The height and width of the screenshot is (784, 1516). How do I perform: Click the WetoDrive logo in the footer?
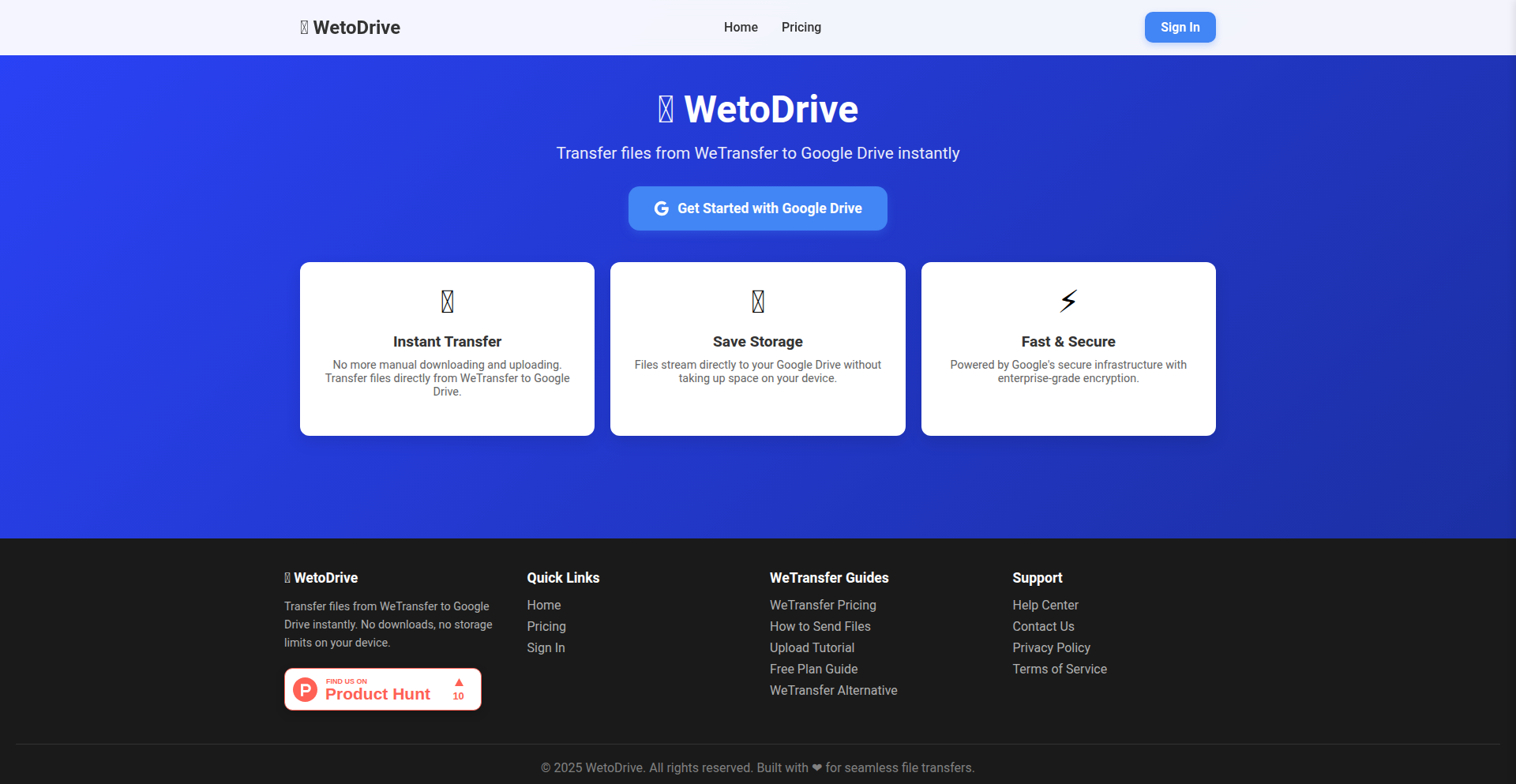click(321, 577)
